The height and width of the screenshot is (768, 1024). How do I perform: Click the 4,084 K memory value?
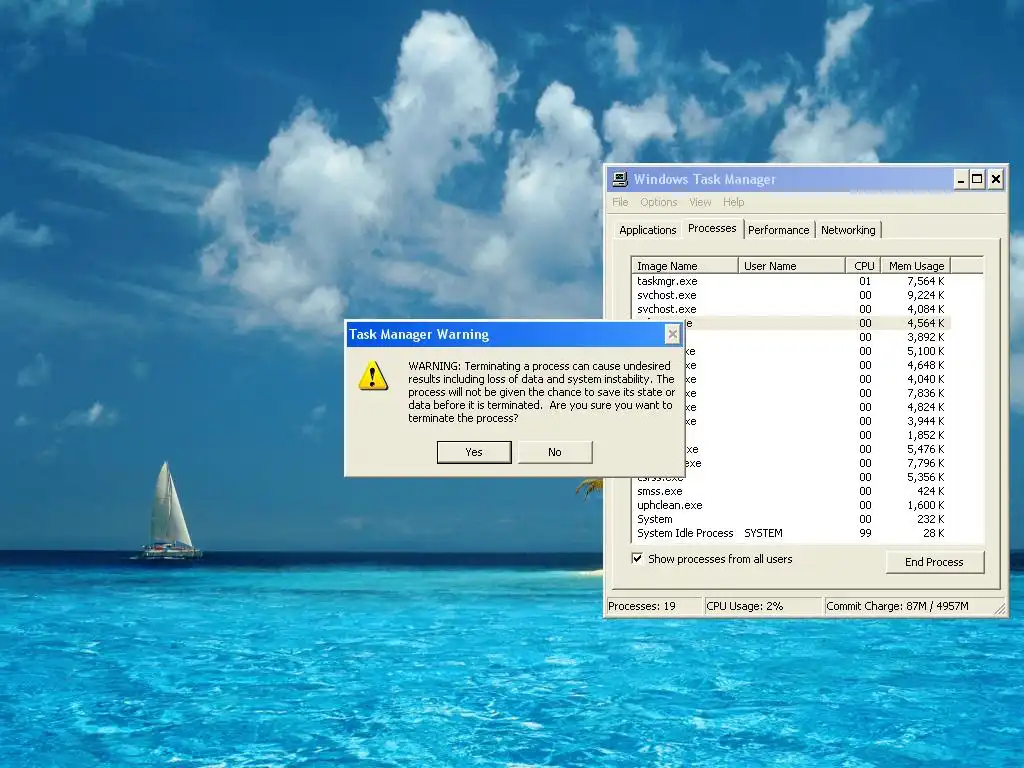(925, 309)
